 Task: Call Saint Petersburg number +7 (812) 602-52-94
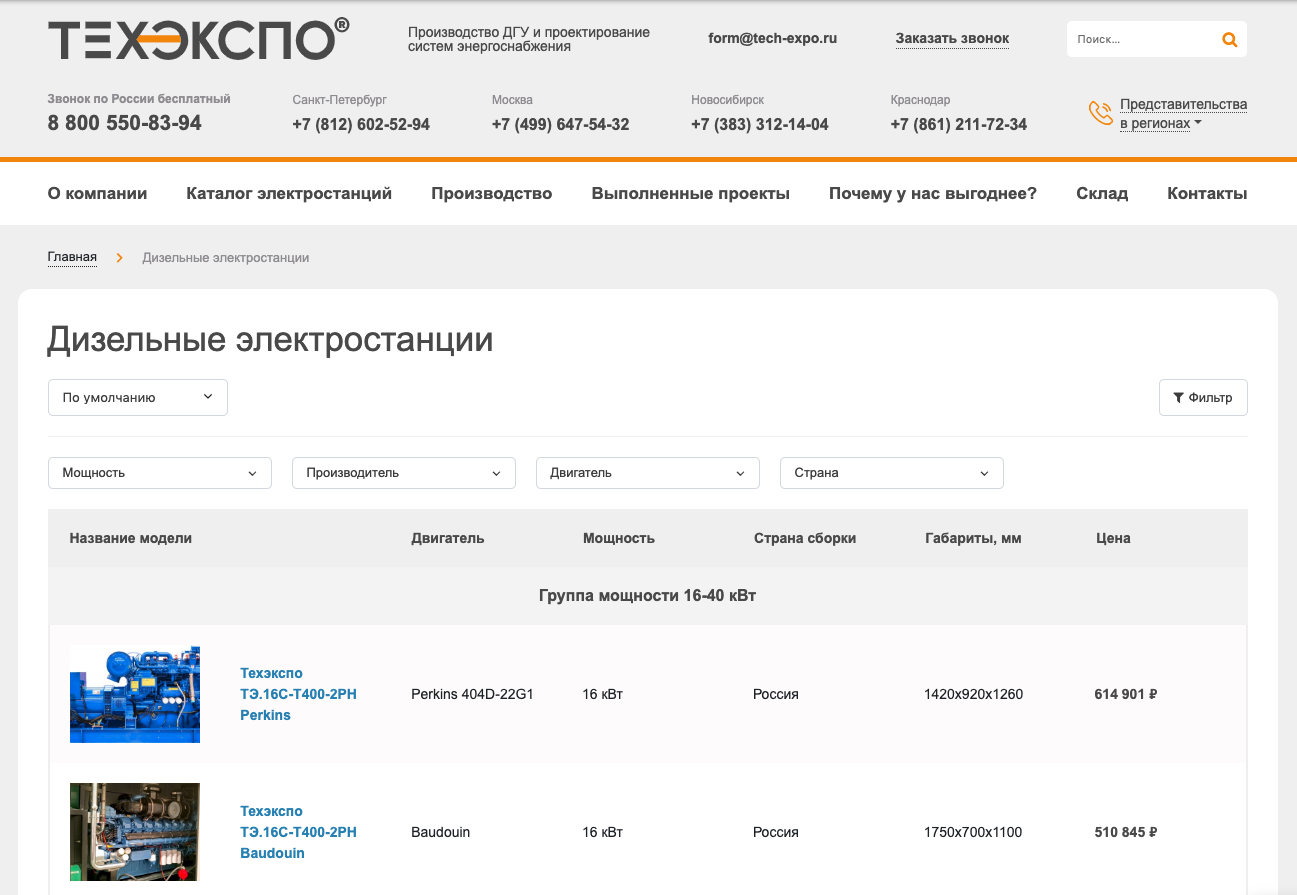click(361, 125)
